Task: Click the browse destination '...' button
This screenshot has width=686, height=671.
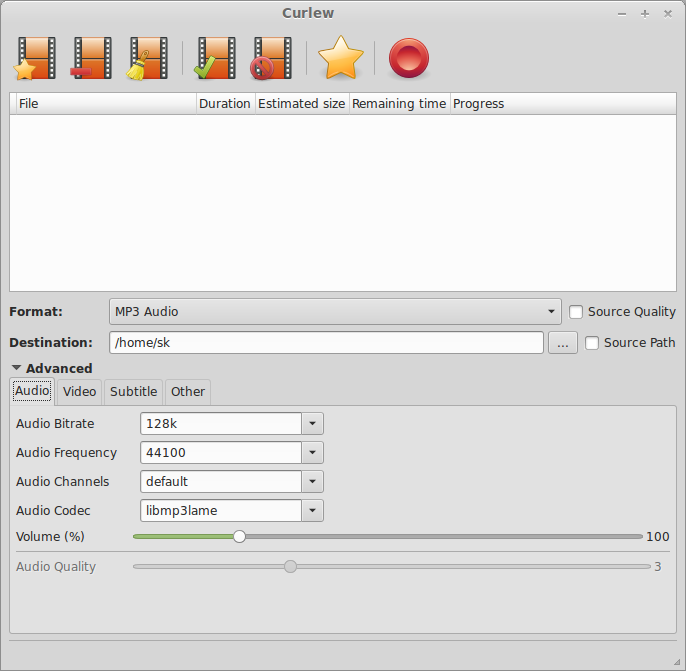Action: coord(563,342)
